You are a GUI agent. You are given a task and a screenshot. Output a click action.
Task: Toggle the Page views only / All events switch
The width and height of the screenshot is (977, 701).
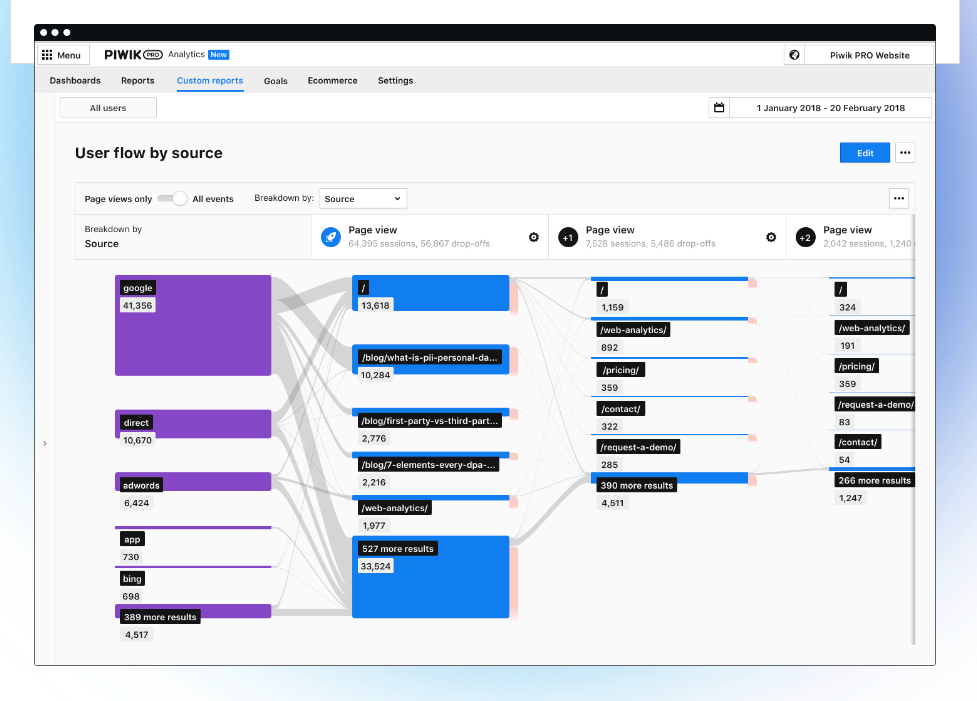(x=172, y=198)
